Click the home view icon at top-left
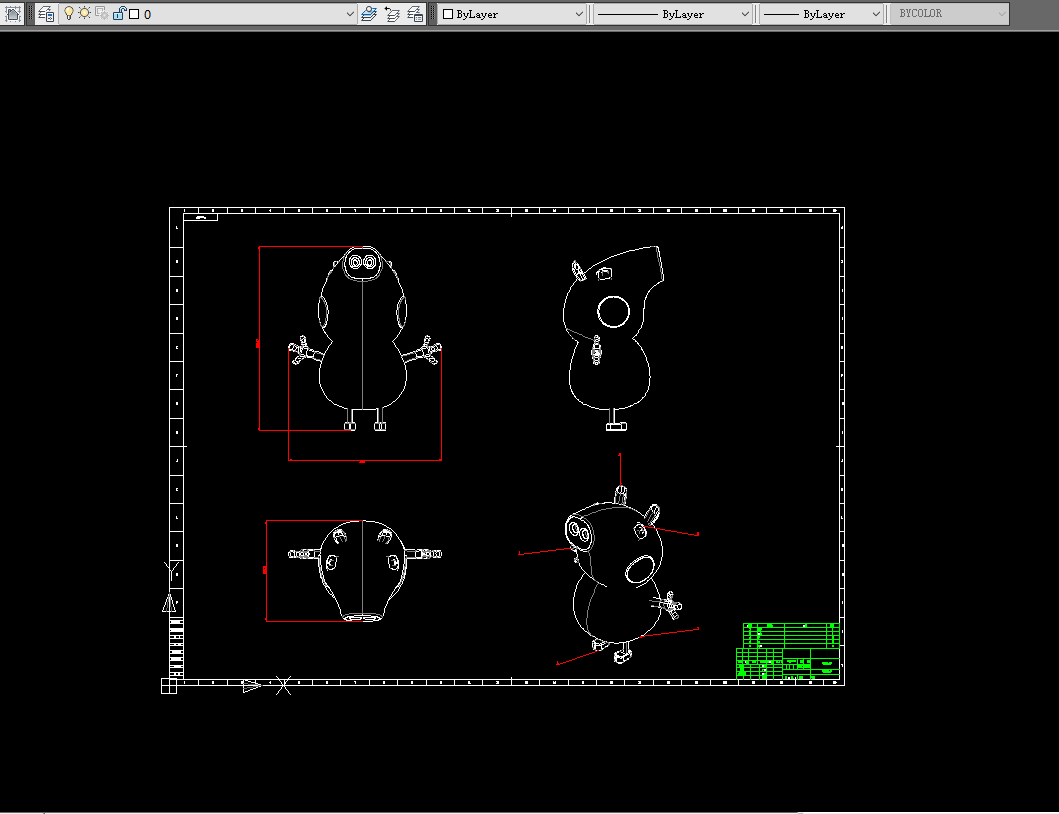Screen dimensions: 1059x814 pos(12,14)
